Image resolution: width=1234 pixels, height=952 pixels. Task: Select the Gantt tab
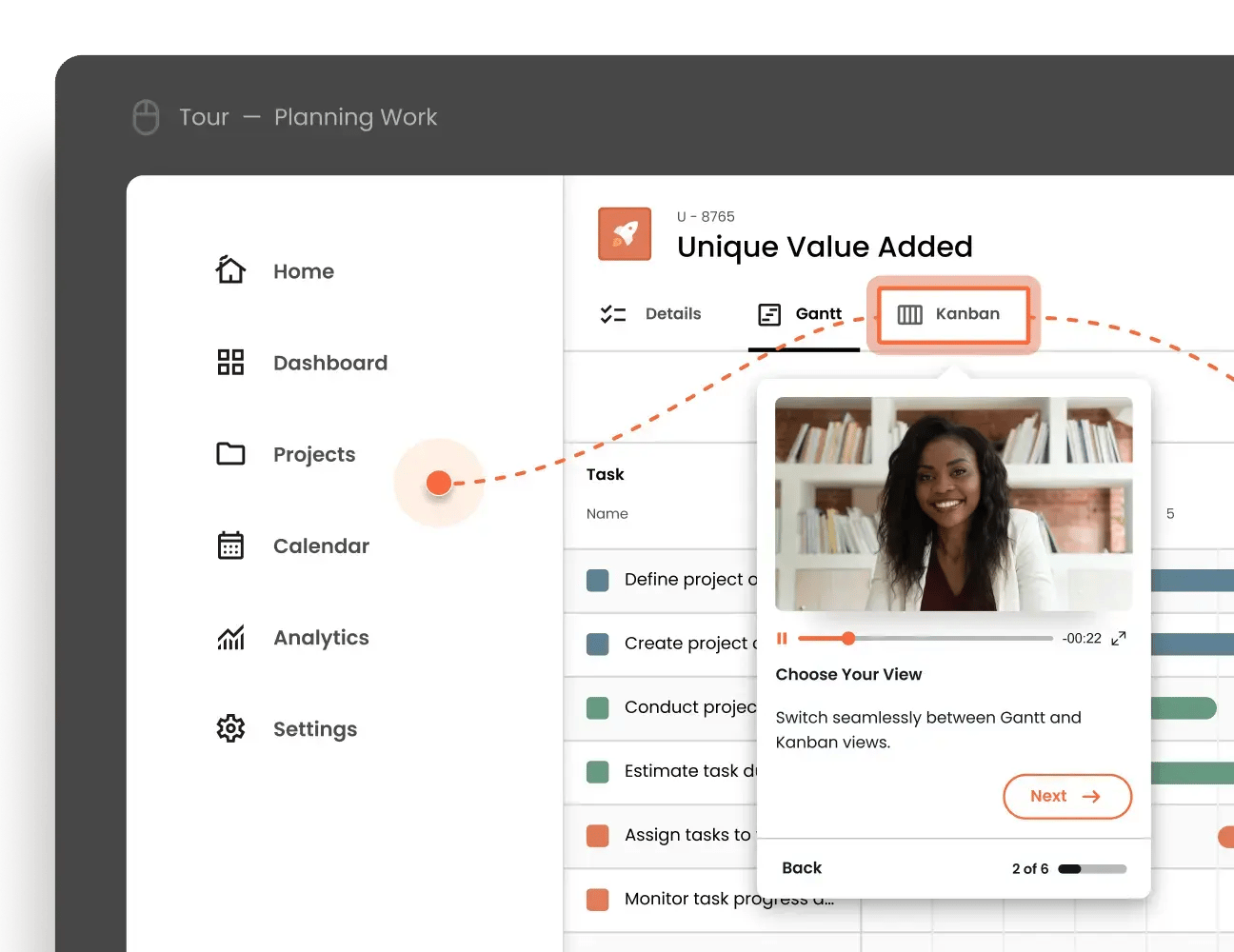tap(804, 314)
